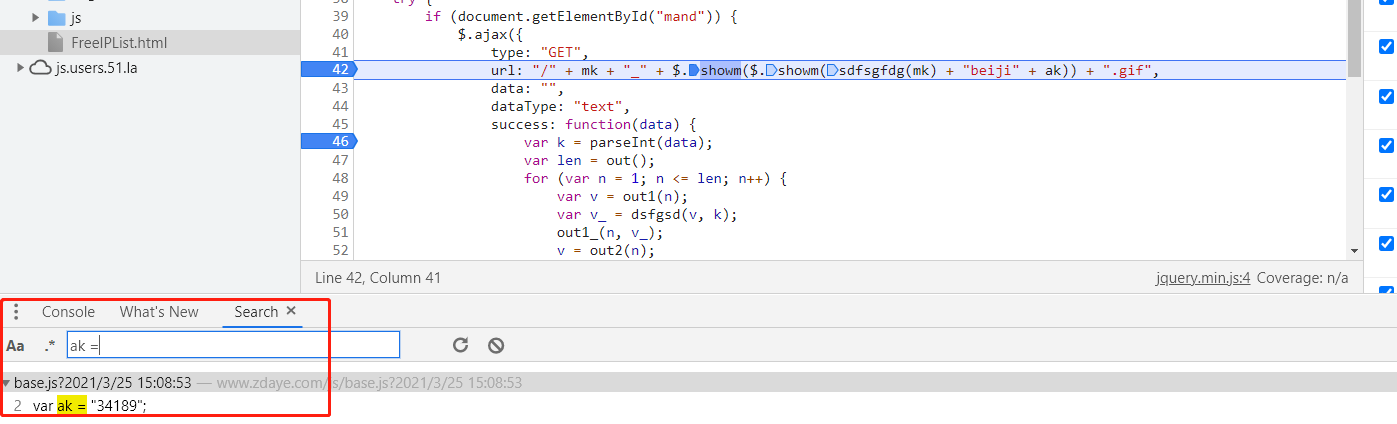Image resolution: width=1397 pixels, height=424 pixels.
Task: Click the editor scrollbar down arrow
Action: 1354,250
